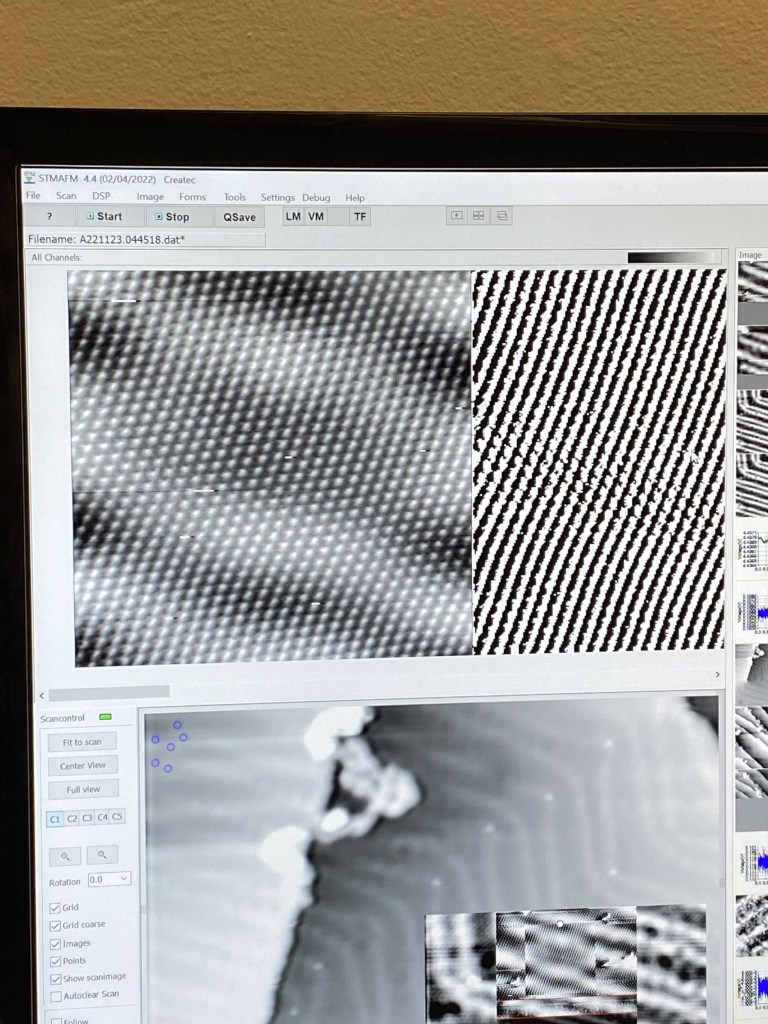Click the question mark help button
768x1024 pixels.
point(49,216)
